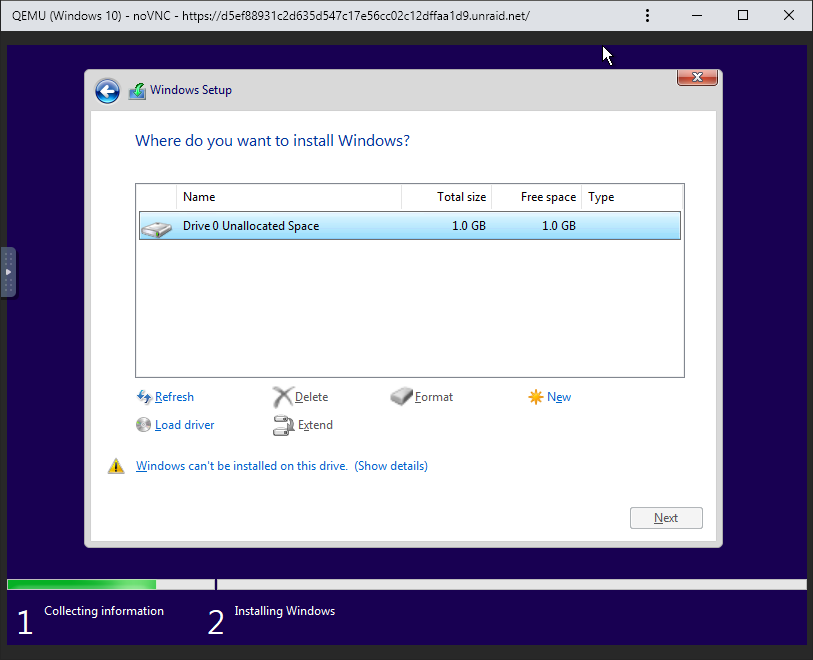Open the browser window three-dot menu
This screenshot has height=660, width=813.
(647, 16)
